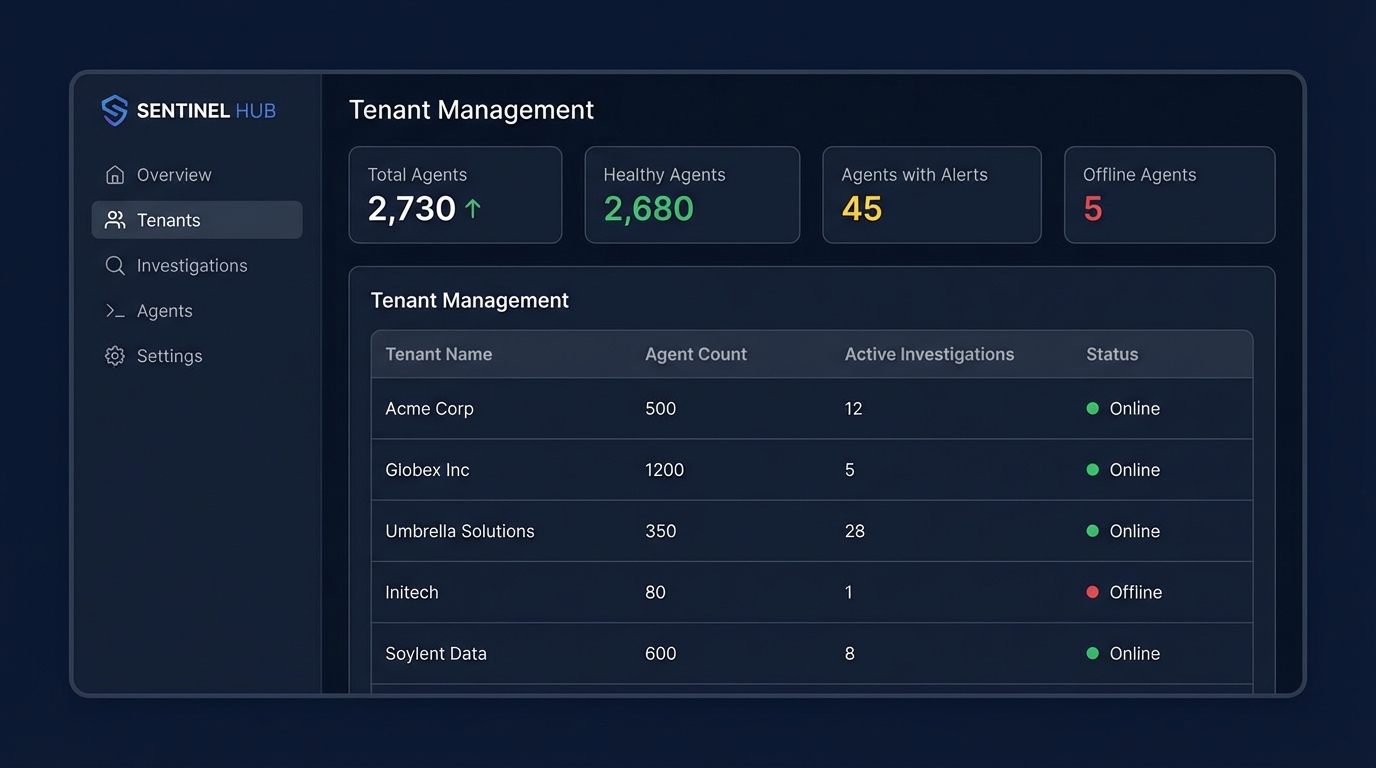Sort by the Agent Count column header
The width and height of the screenshot is (1376, 768).
[x=695, y=354]
